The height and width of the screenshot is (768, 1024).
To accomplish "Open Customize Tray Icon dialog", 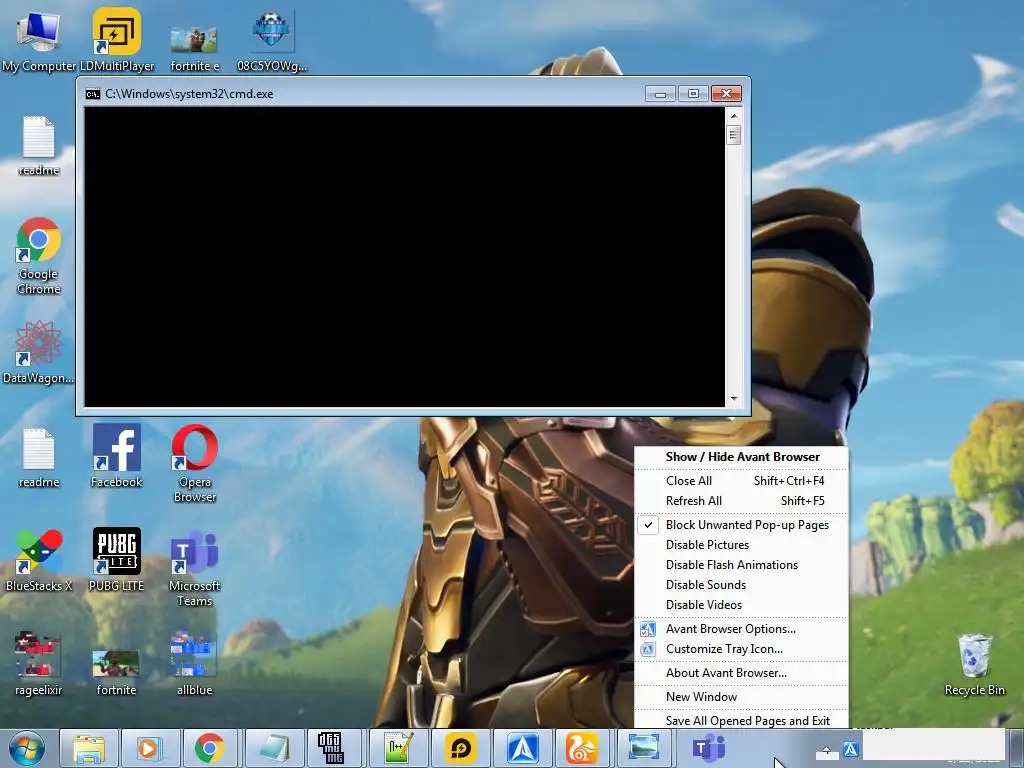I will (x=741, y=649).
